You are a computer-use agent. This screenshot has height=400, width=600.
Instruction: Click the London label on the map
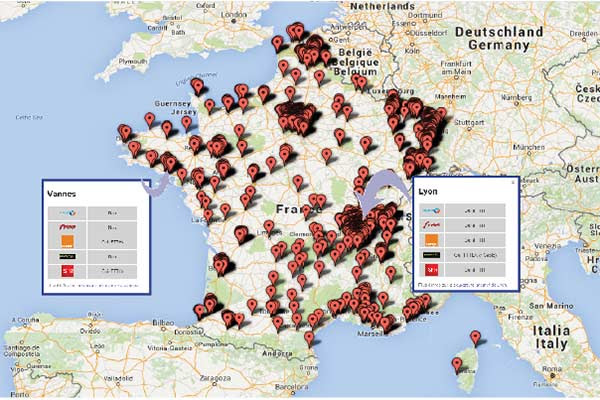234,15
